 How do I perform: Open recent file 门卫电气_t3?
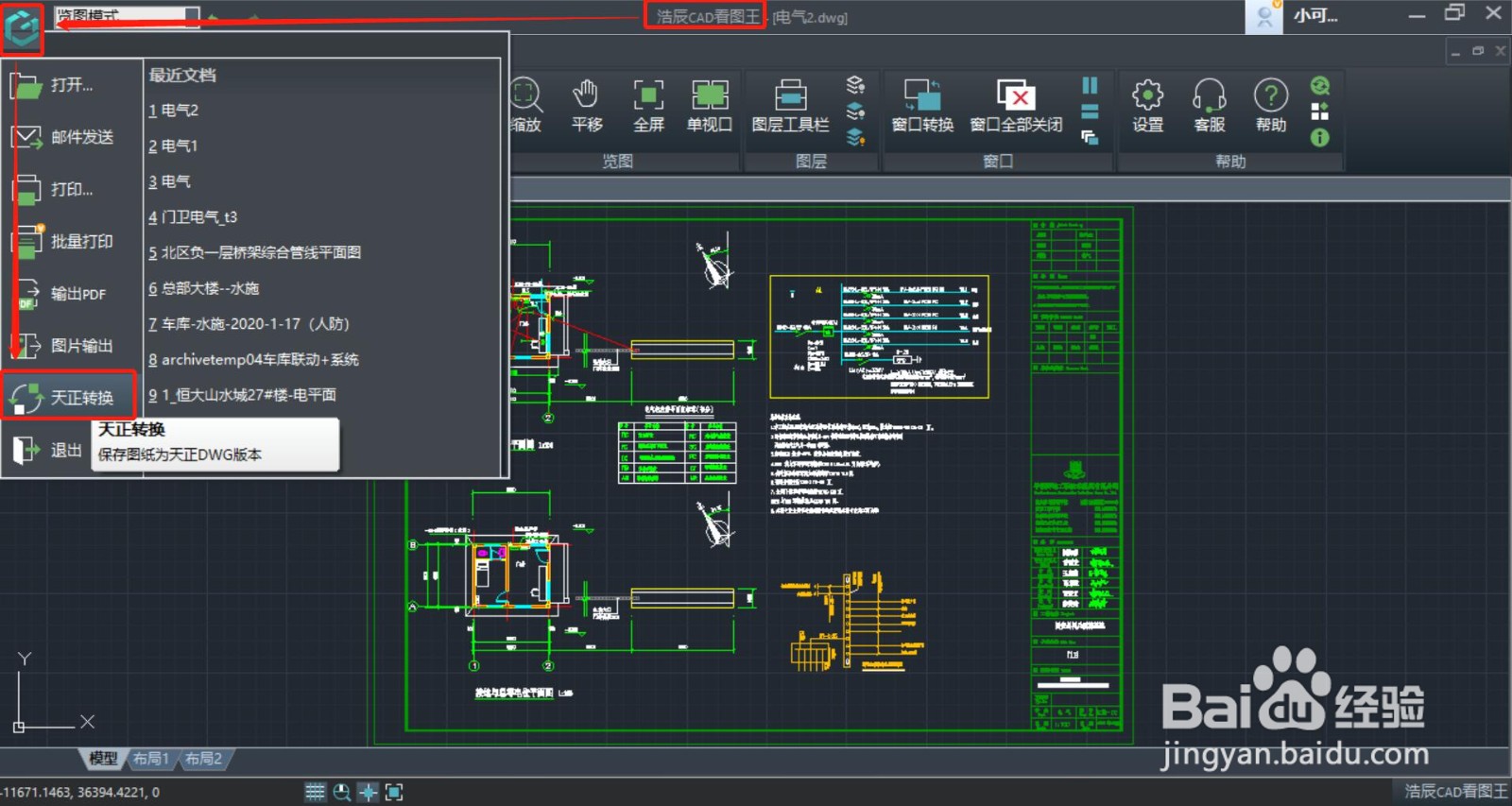click(193, 217)
